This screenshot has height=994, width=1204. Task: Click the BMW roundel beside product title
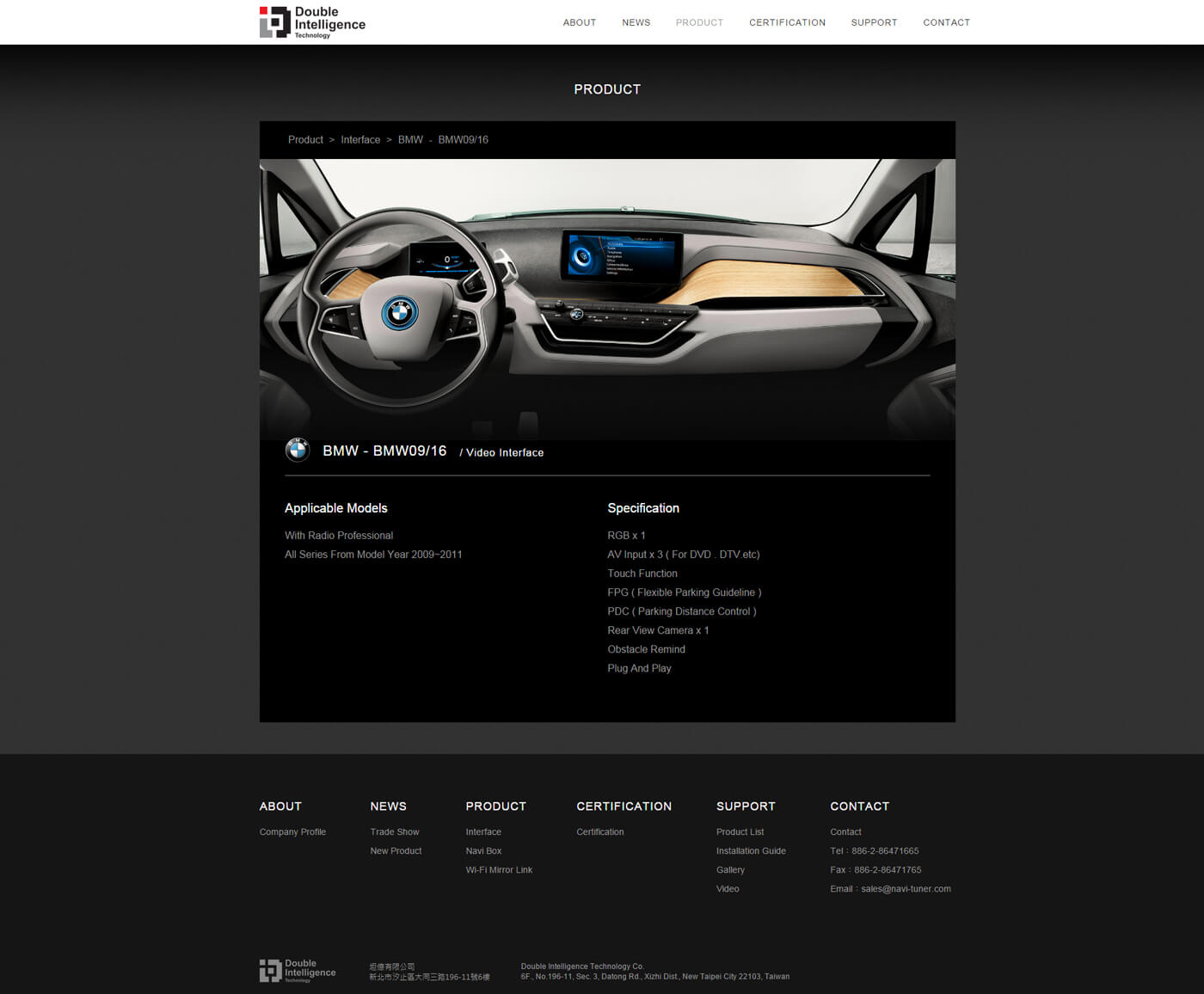pyautogui.click(x=298, y=451)
